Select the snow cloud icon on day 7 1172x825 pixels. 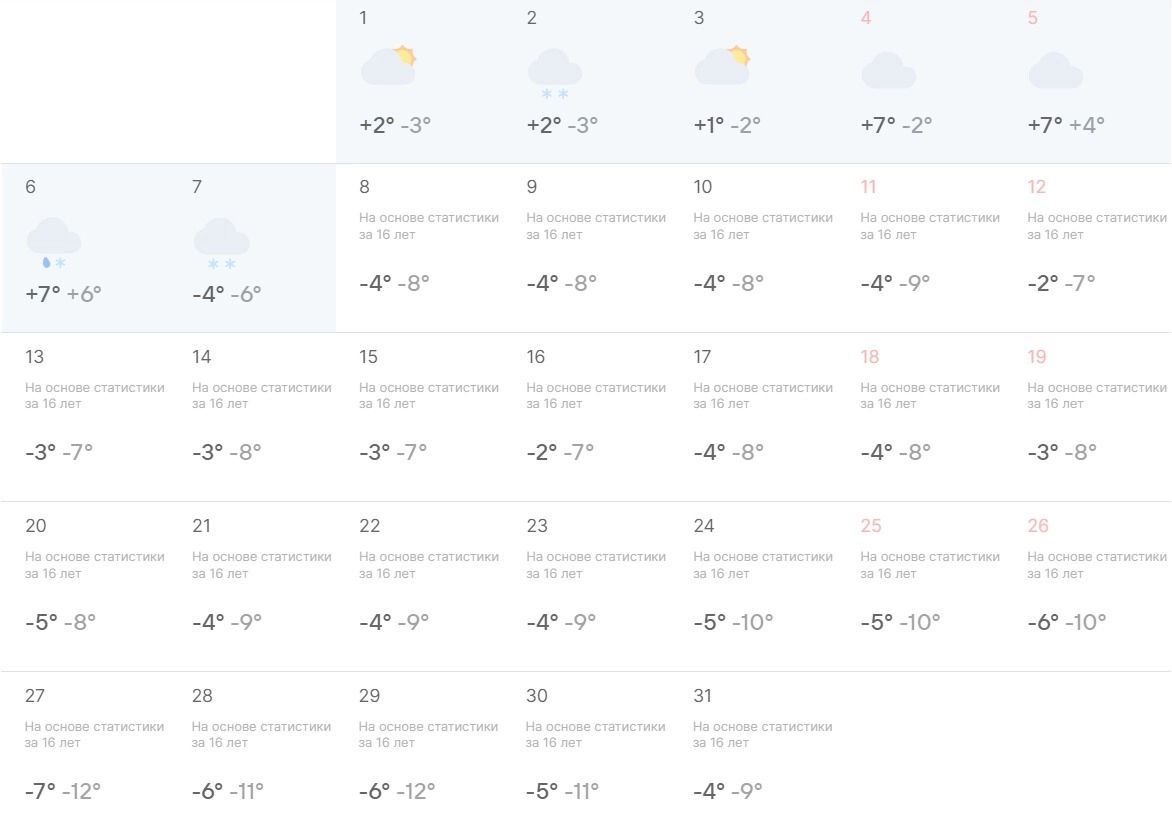coord(221,242)
